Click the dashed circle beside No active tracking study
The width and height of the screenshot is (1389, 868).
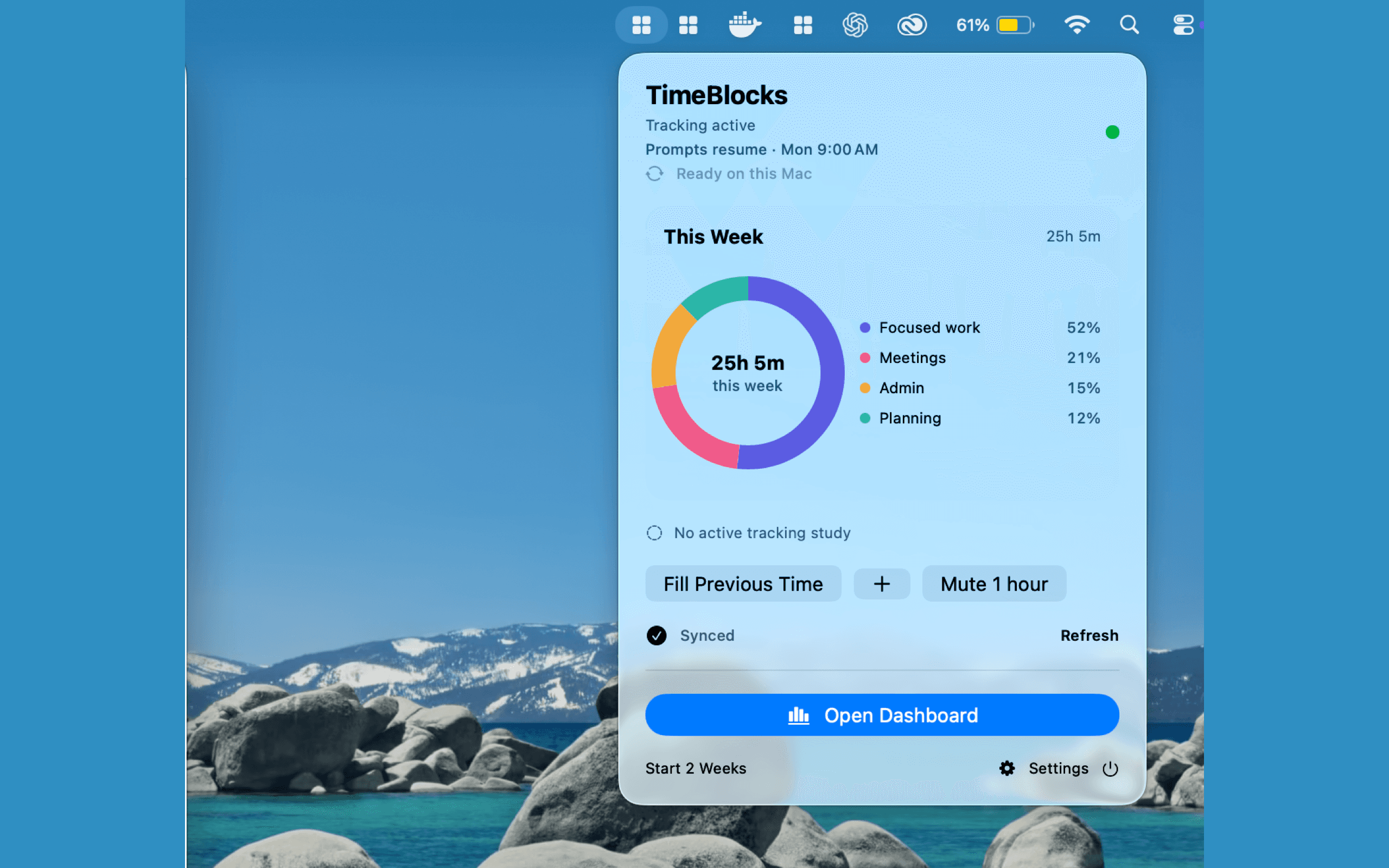pyautogui.click(x=654, y=533)
